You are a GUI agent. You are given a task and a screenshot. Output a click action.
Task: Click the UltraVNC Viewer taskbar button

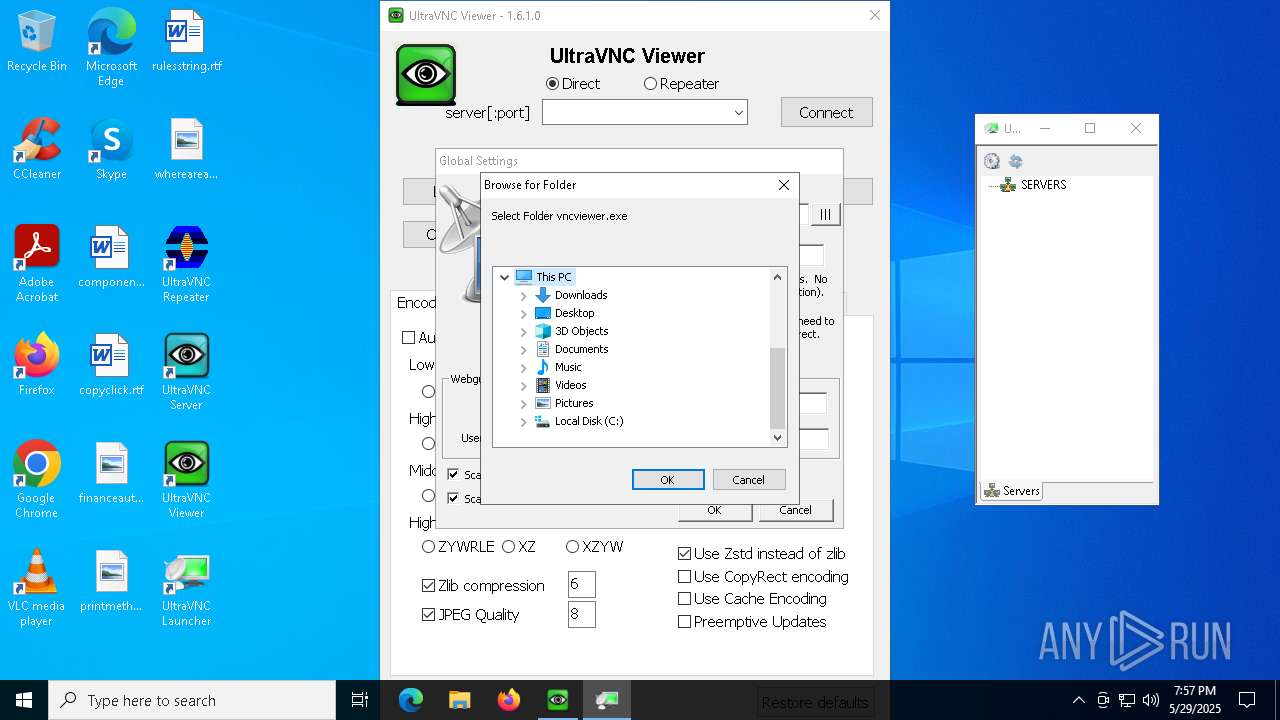point(558,700)
